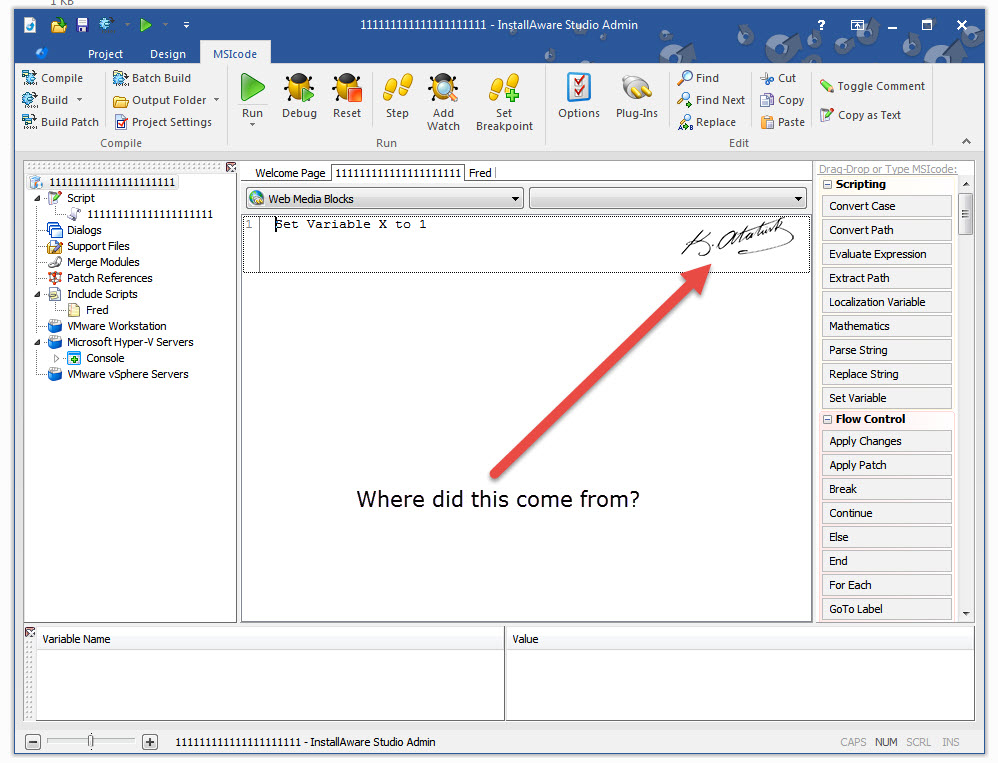
Task: Click the Add Watch icon
Action: point(444,88)
